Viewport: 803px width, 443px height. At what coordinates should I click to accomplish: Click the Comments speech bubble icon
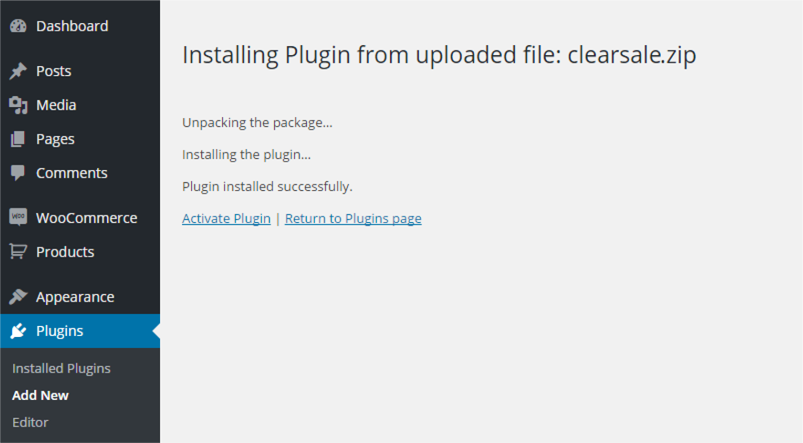[17, 173]
